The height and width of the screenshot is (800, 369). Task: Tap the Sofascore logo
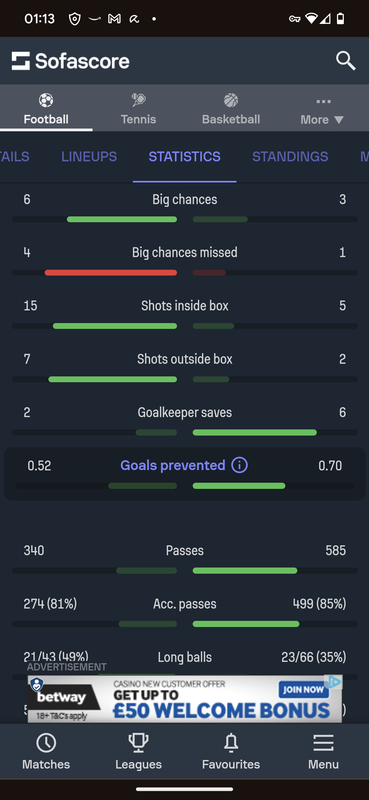pos(70,61)
